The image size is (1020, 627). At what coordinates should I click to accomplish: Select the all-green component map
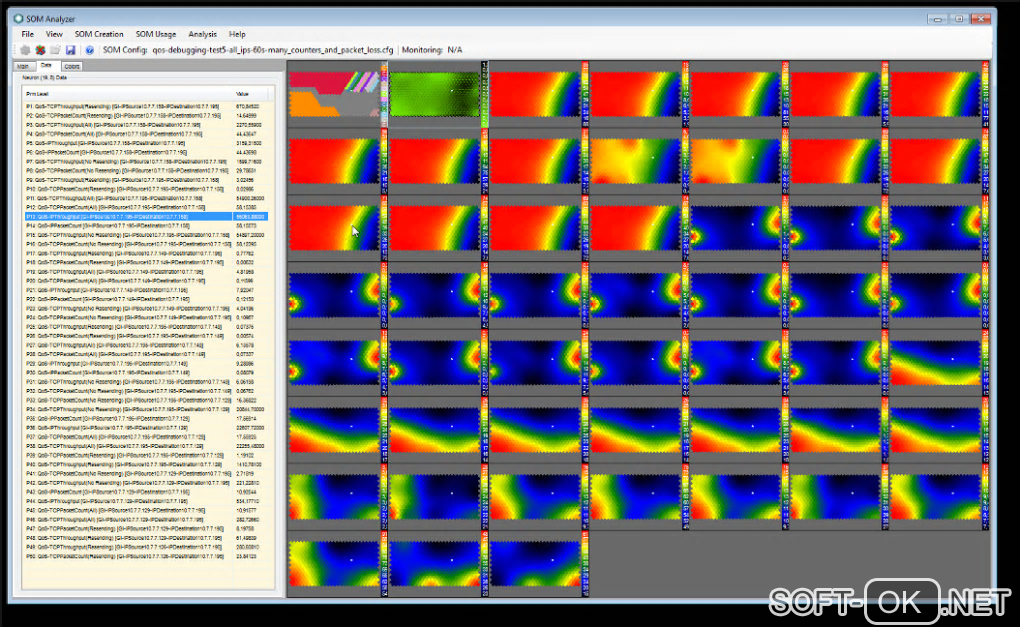[x=435, y=94]
